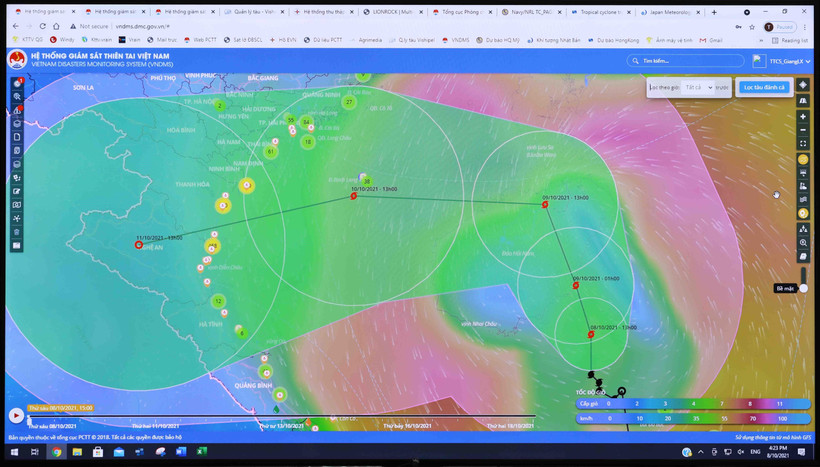Click the map zoom in plus button
The height and width of the screenshot is (467, 820).
tap(803, 116)
